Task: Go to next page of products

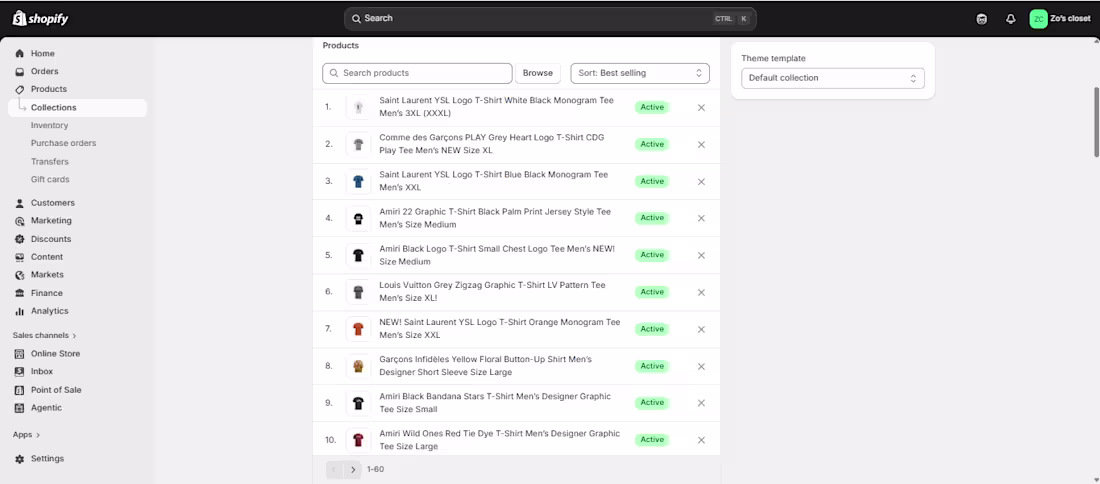Action: [x=353, y=470]
